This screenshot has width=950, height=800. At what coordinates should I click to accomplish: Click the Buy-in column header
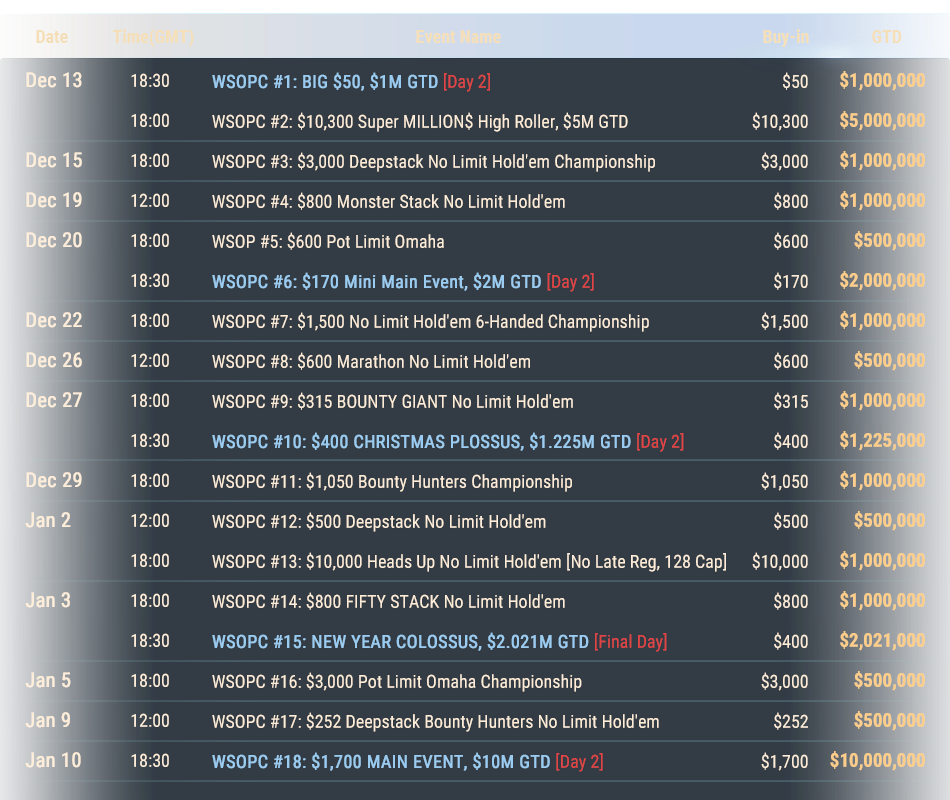(x=785, y=37)
